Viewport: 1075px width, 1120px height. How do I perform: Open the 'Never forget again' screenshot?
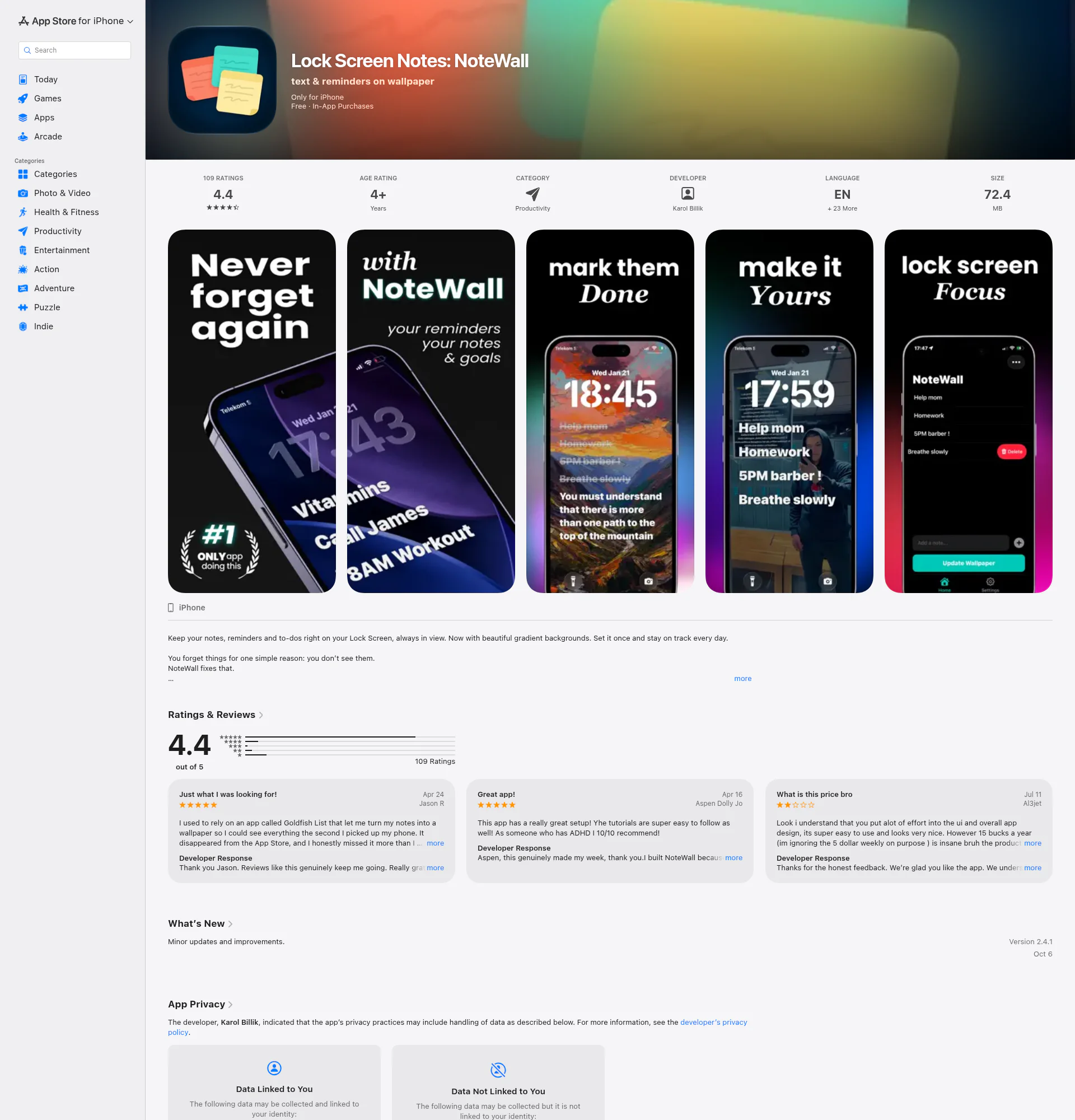pyautogui.click(x=252, y=412)
